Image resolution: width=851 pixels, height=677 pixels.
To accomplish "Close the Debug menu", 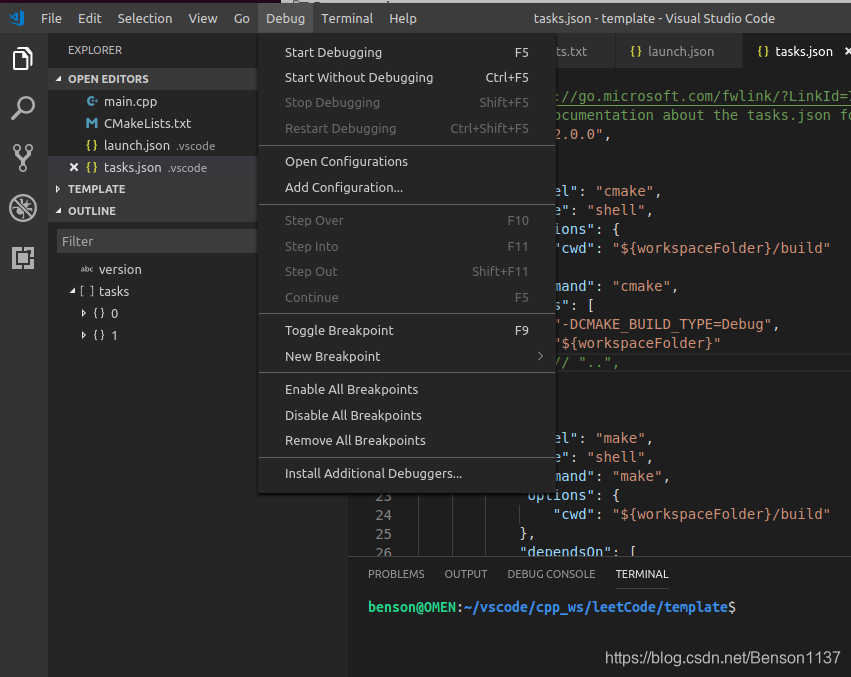I will tap(285, 18).
